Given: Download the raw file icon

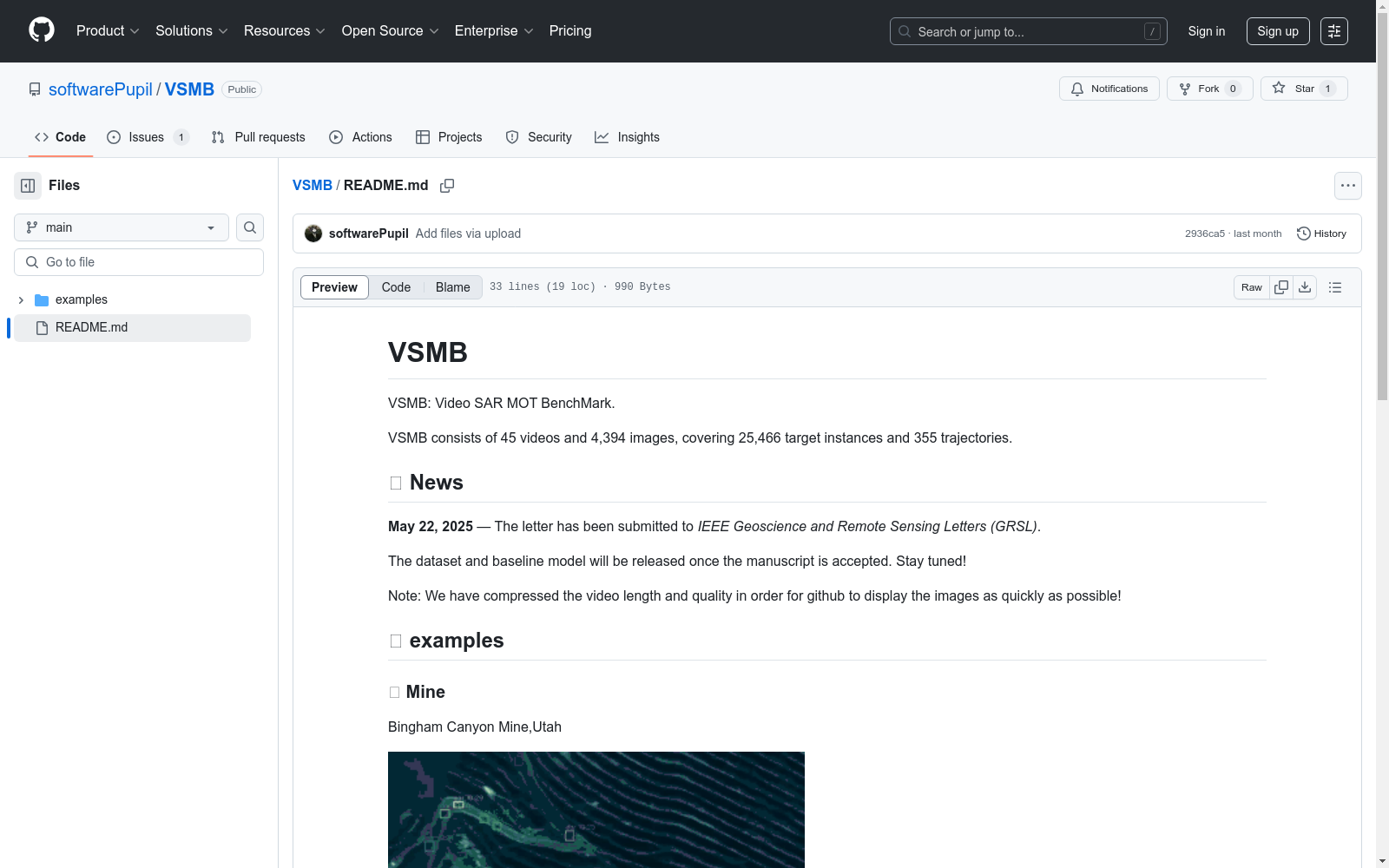Looking at the screenshot, I should (x=1305, y=287).
